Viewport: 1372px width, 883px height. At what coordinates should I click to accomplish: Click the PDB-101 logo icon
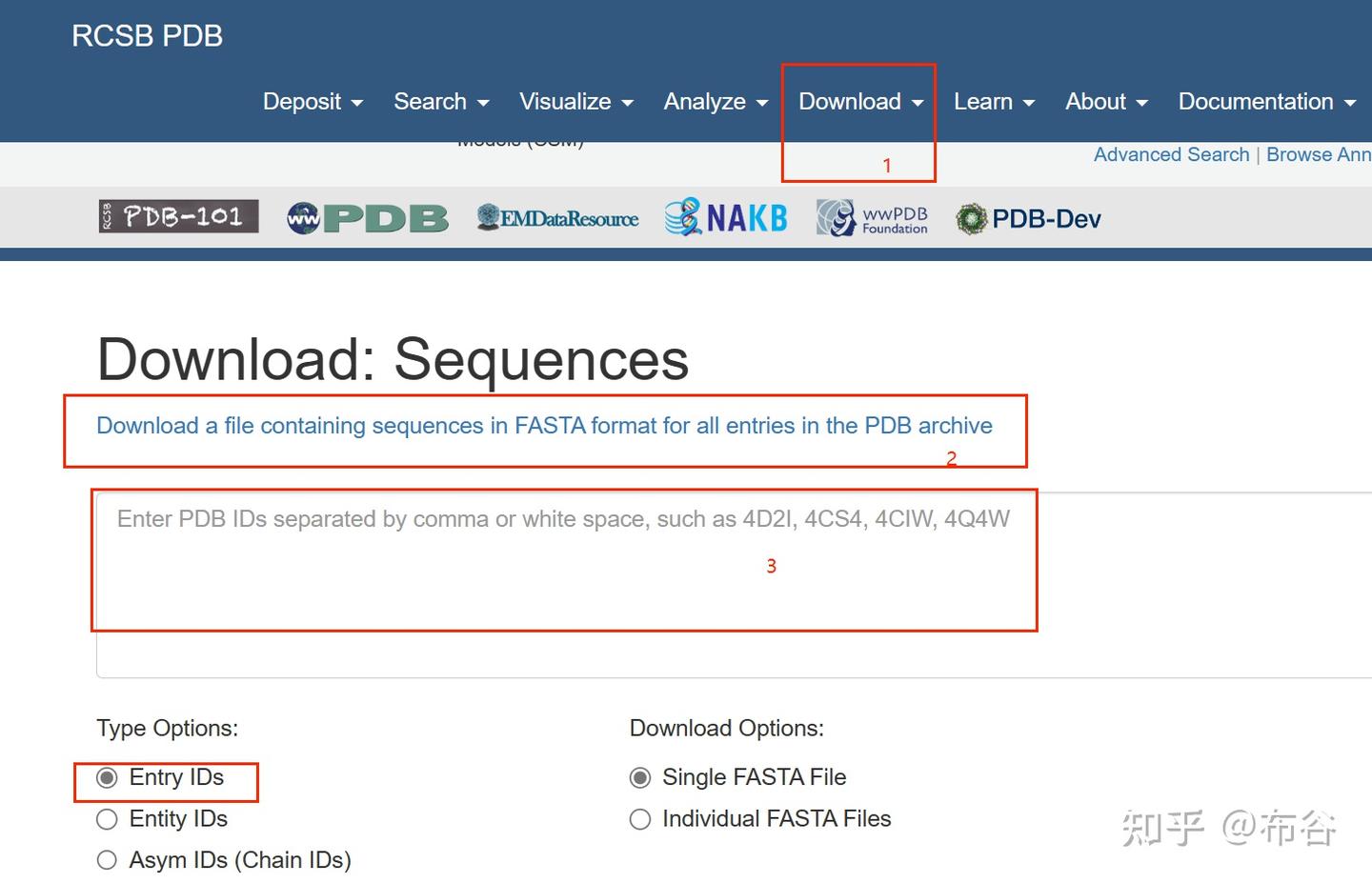click(178, 217)
